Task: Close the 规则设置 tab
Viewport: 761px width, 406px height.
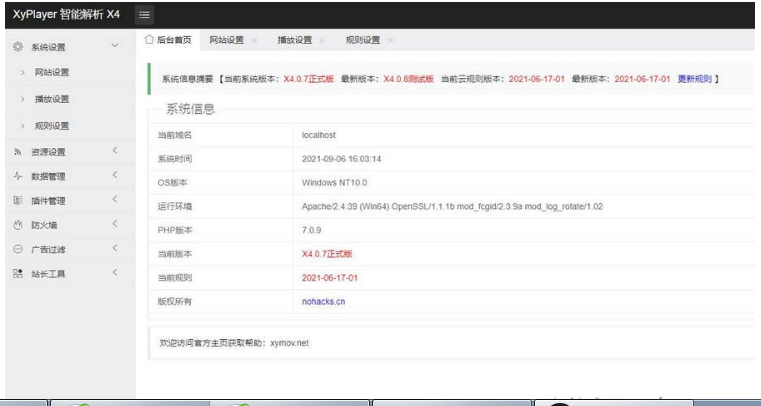Action: click(x=390, y=41)
